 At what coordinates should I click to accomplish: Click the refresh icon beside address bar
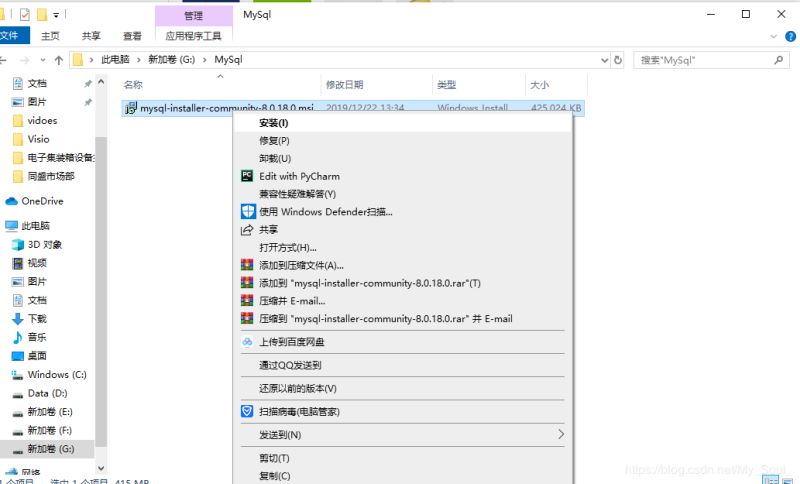(x=618, y=60)
